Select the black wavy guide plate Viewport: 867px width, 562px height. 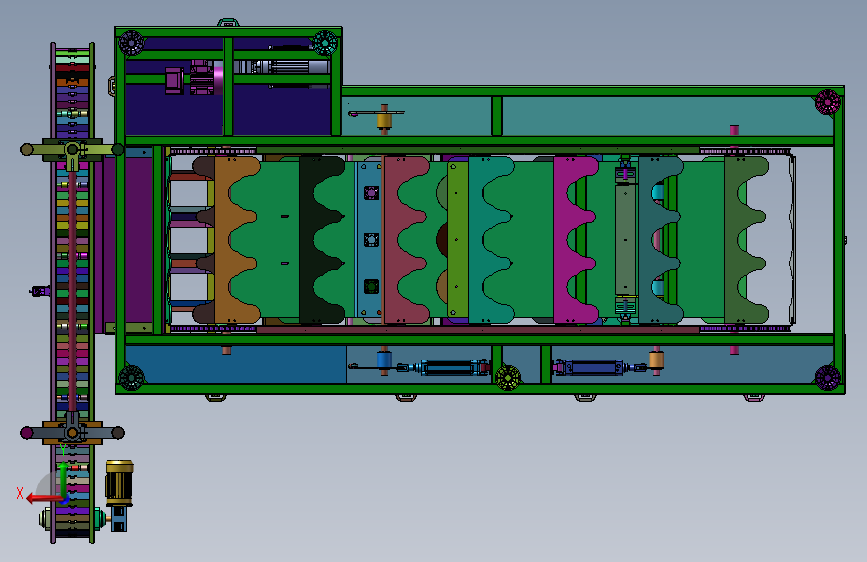tap(320, 240)
